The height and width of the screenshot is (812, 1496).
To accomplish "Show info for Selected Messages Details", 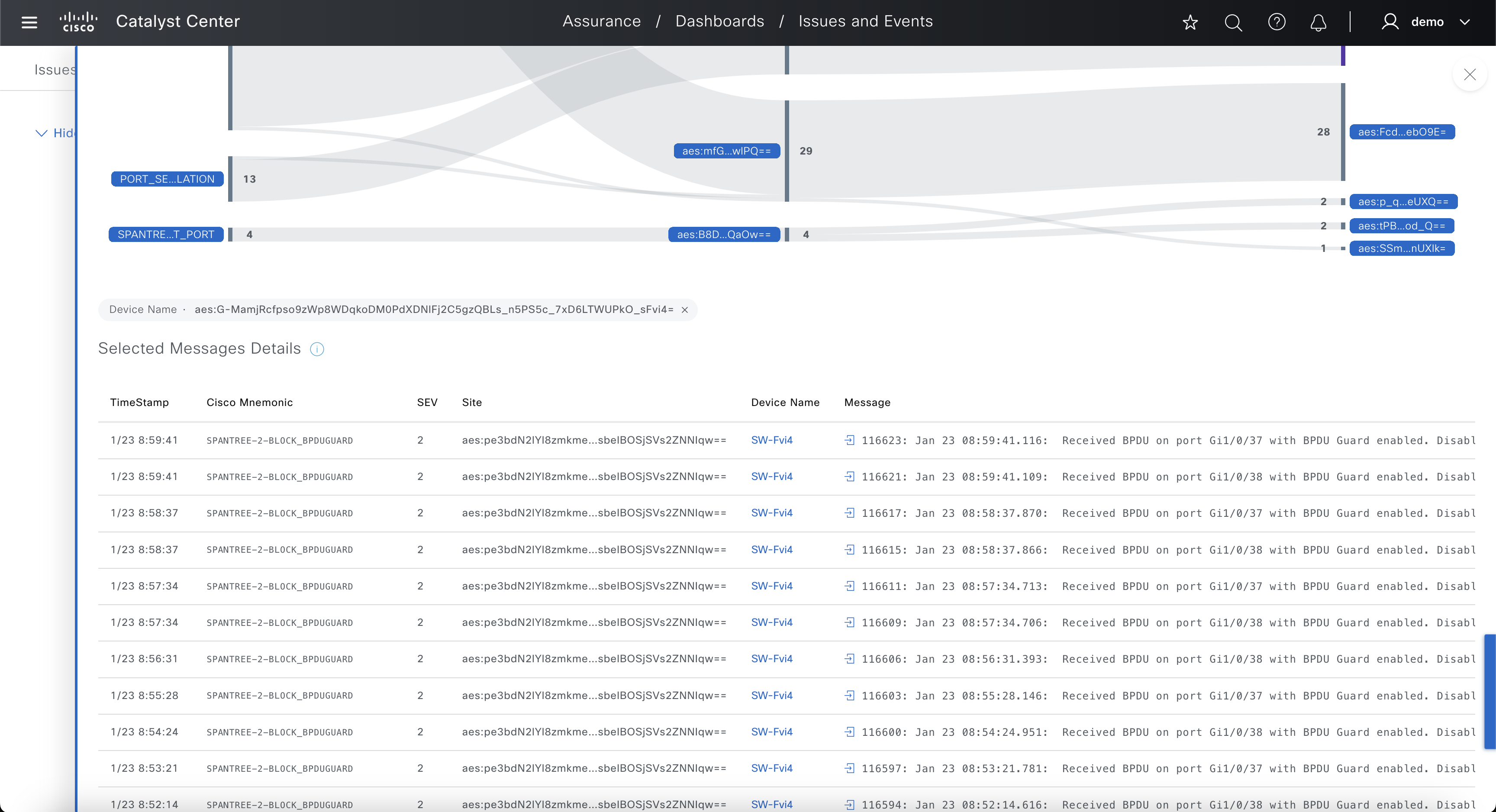I will (317, 349).
